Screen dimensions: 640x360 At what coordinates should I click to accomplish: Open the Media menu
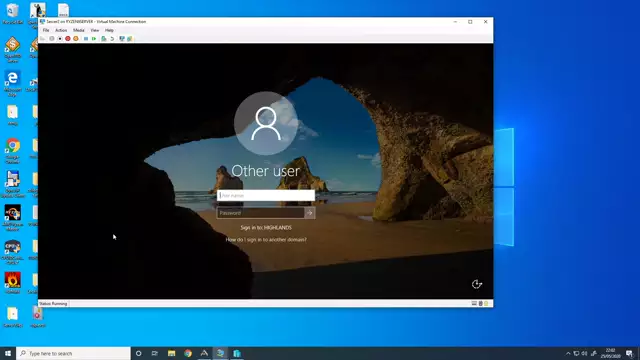tap(78, 30)
